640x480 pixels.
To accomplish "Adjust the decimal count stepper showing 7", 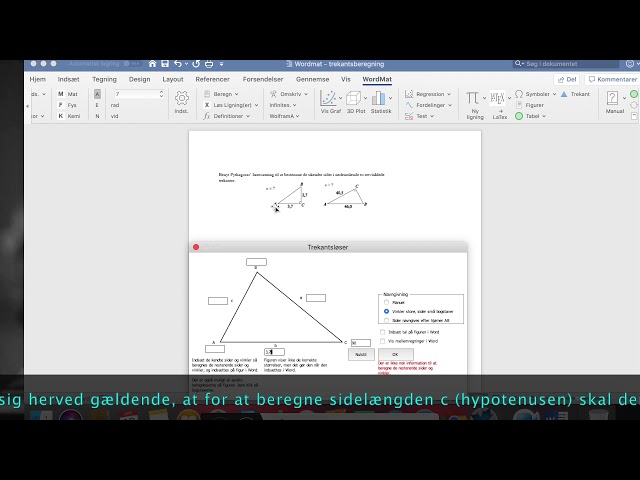I will (x=161, y=94).
